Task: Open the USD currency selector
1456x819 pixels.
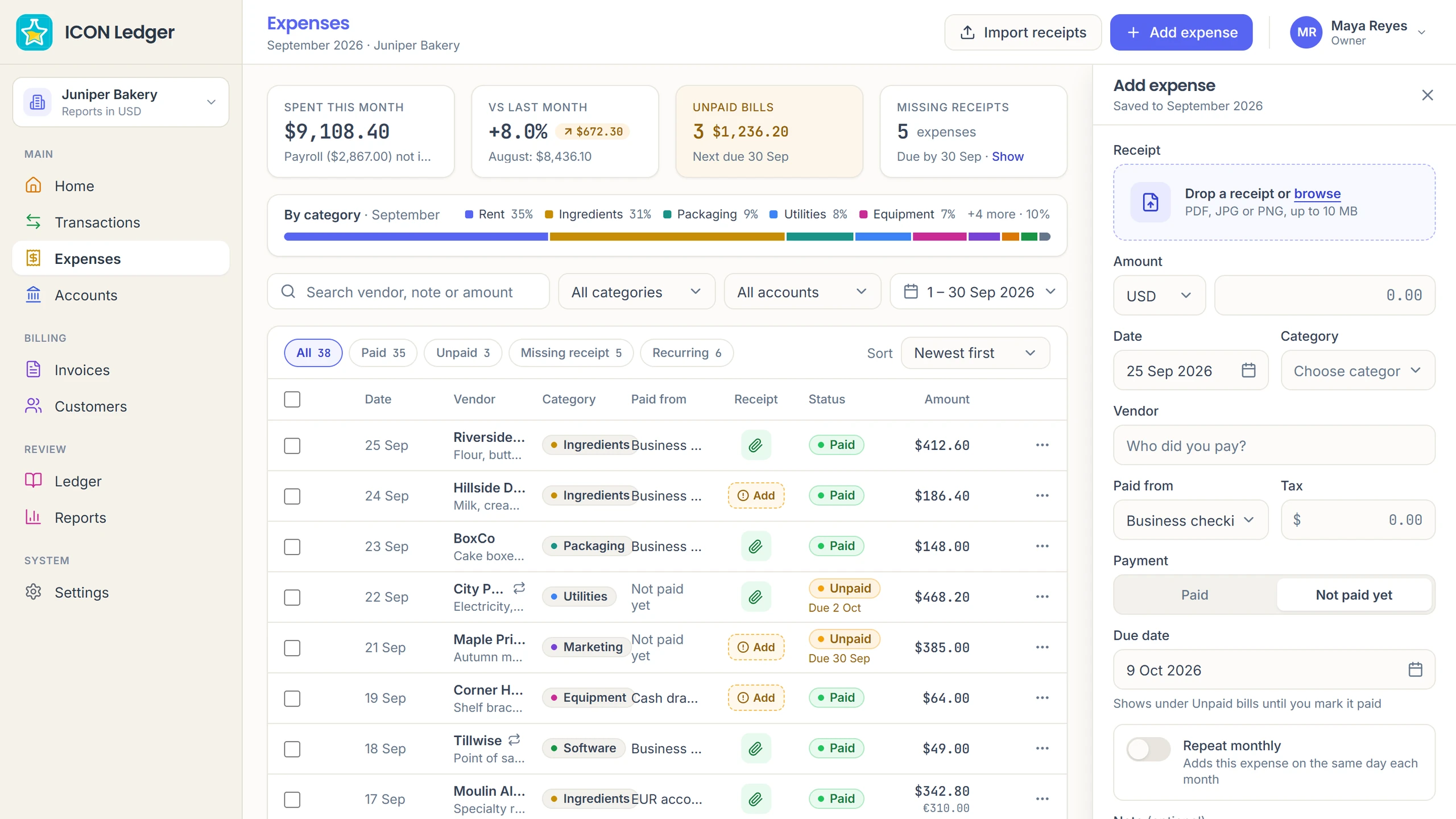Action: [x=1159, y=296]
